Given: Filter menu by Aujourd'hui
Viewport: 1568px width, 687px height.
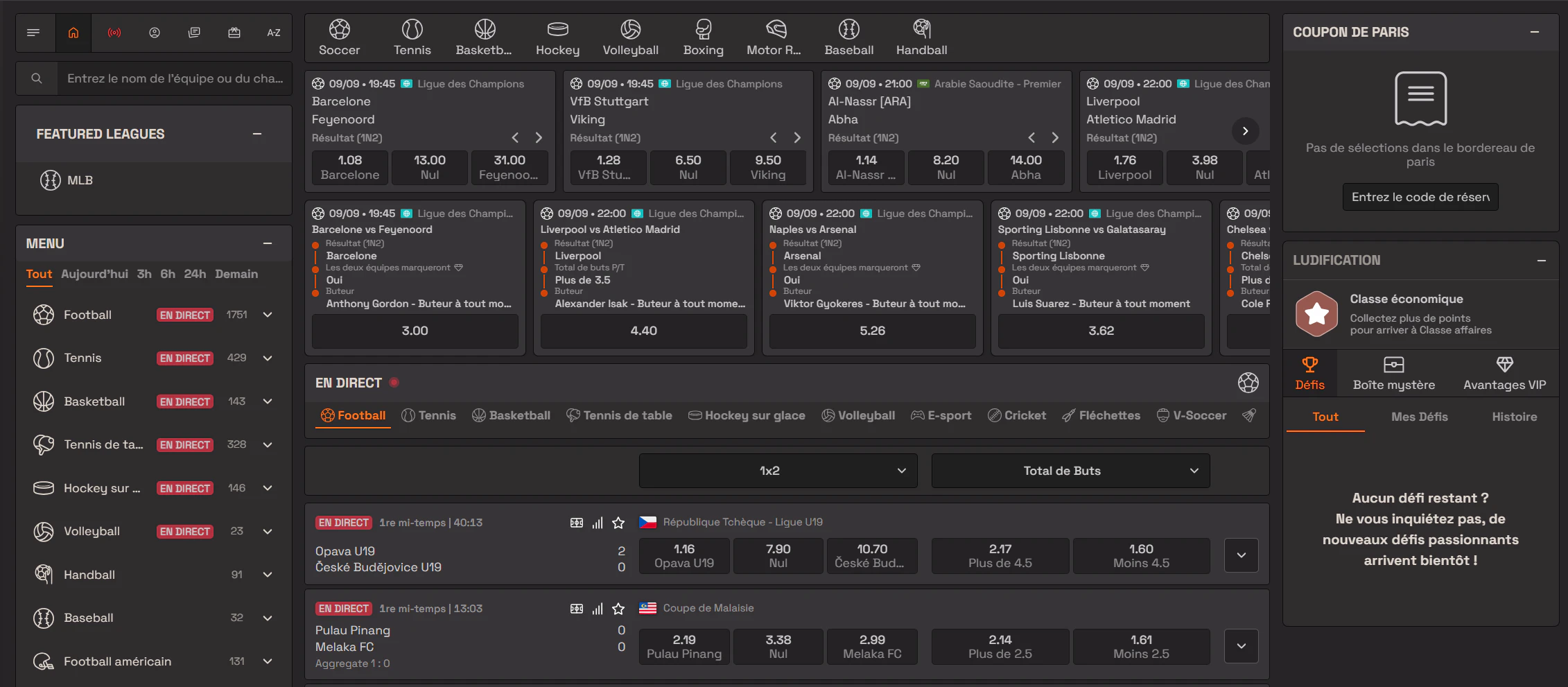Looking at the screenshot, I should click(94, 274).
